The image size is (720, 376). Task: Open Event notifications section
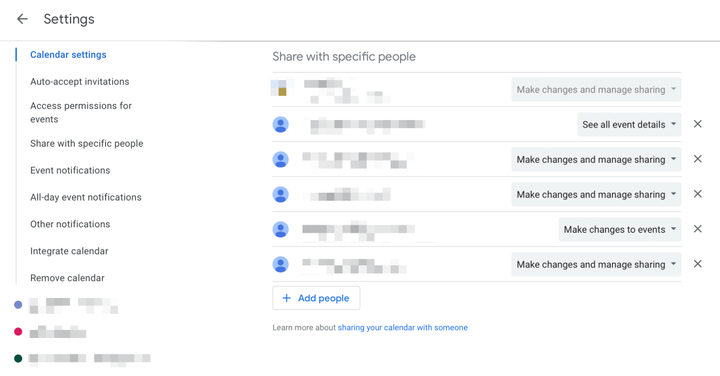pos(70,170)
